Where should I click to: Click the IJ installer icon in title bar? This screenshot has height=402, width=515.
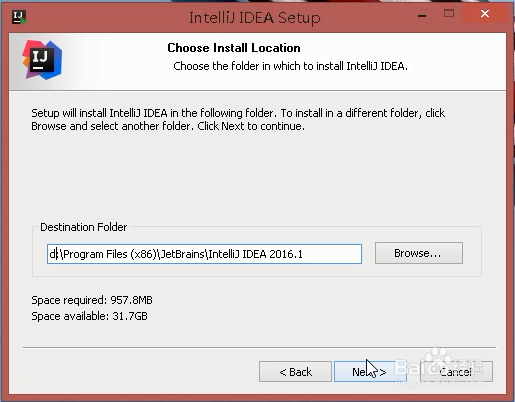[19, 17]
